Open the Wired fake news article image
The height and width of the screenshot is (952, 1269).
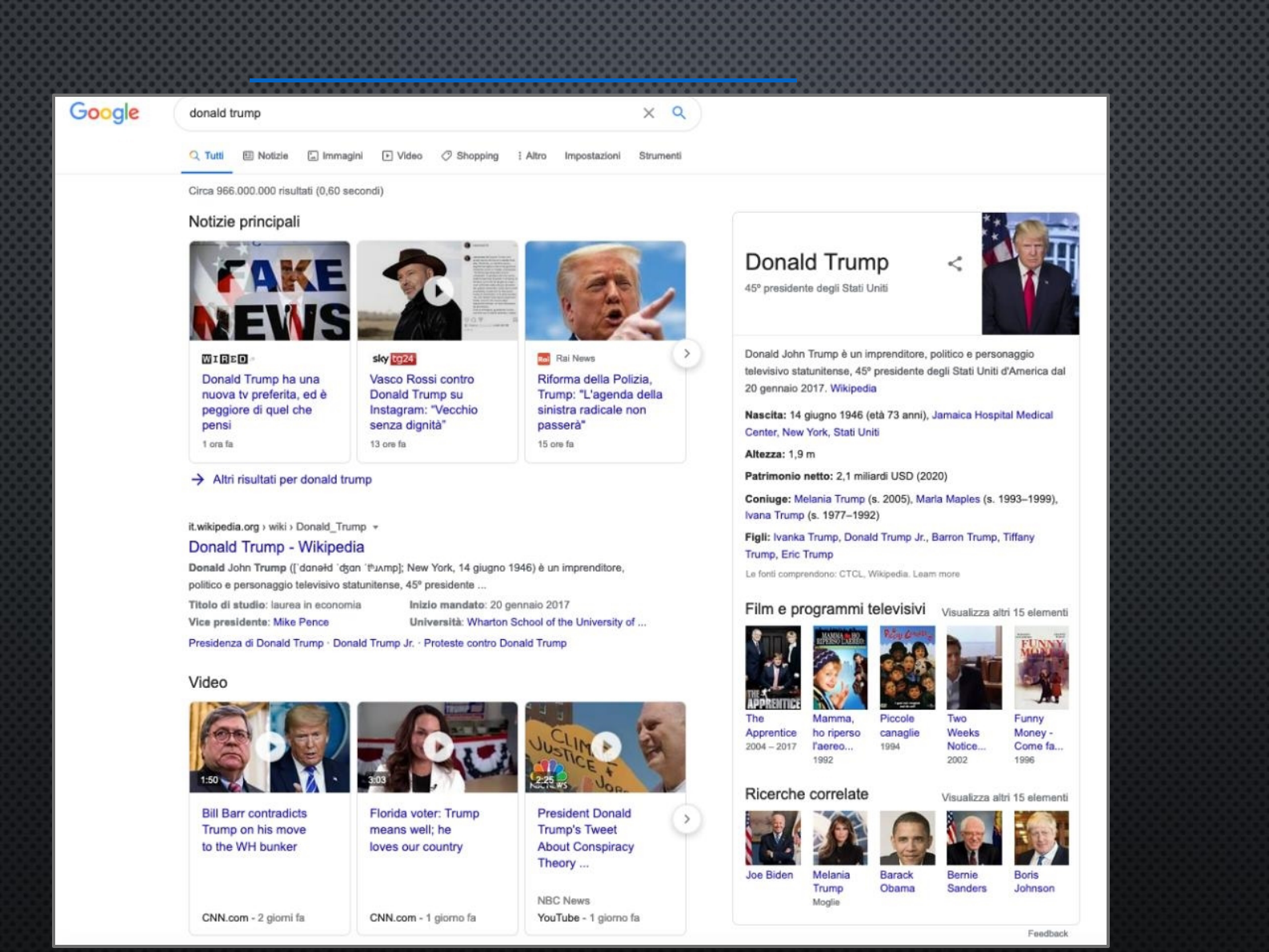click(x=270, y=290)
